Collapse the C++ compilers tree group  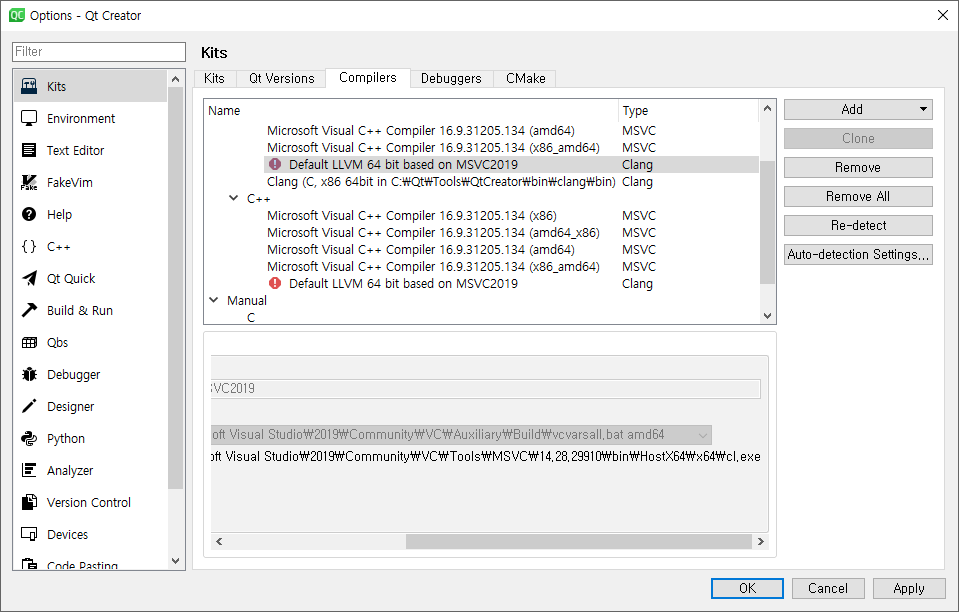point(234,199)
